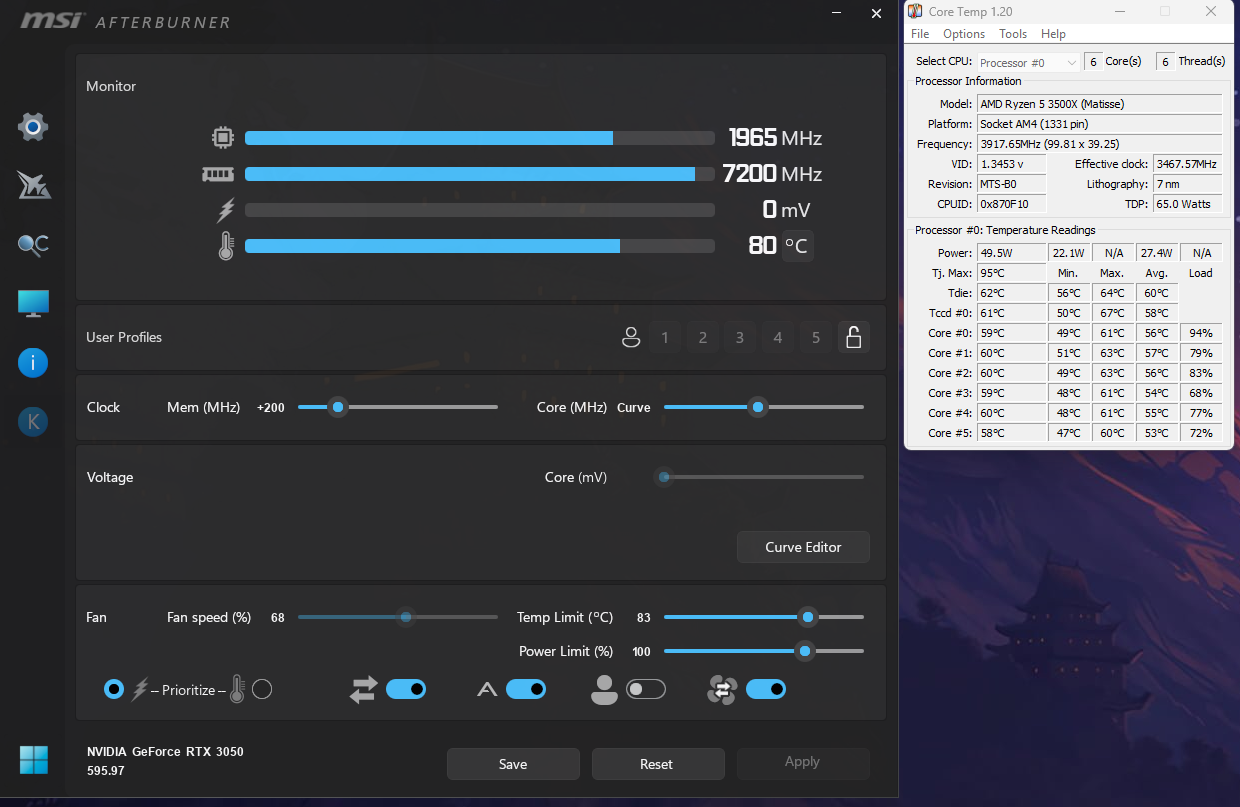Adjust the Power Limit (%) slider
Viewport: 1240px width, 807px height.
764,651
